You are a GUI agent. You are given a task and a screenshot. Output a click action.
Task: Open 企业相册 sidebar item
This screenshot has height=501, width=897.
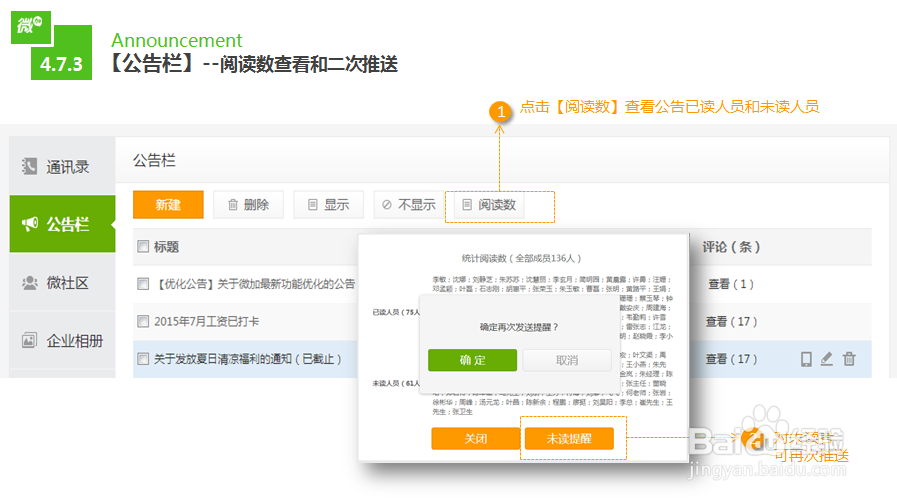[62, 341]
